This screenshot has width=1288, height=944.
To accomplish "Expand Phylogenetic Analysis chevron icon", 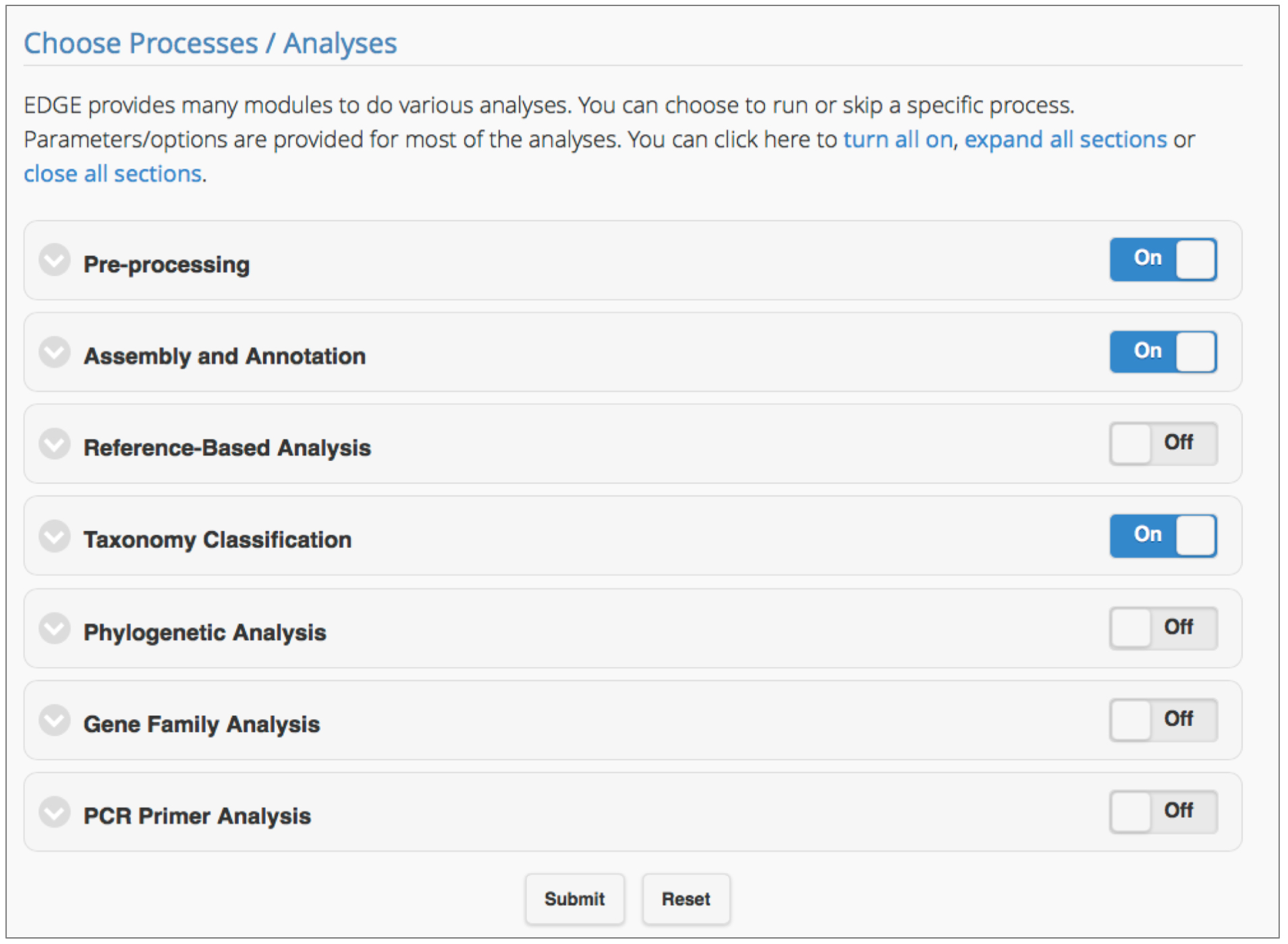I will click(55, 629).
